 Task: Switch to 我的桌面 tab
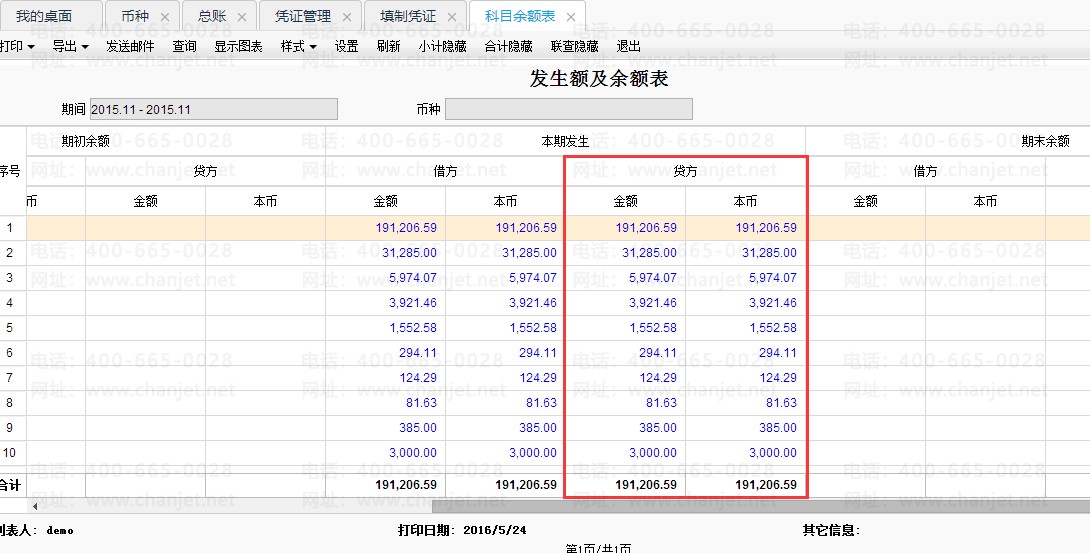(x=44, y=17)
